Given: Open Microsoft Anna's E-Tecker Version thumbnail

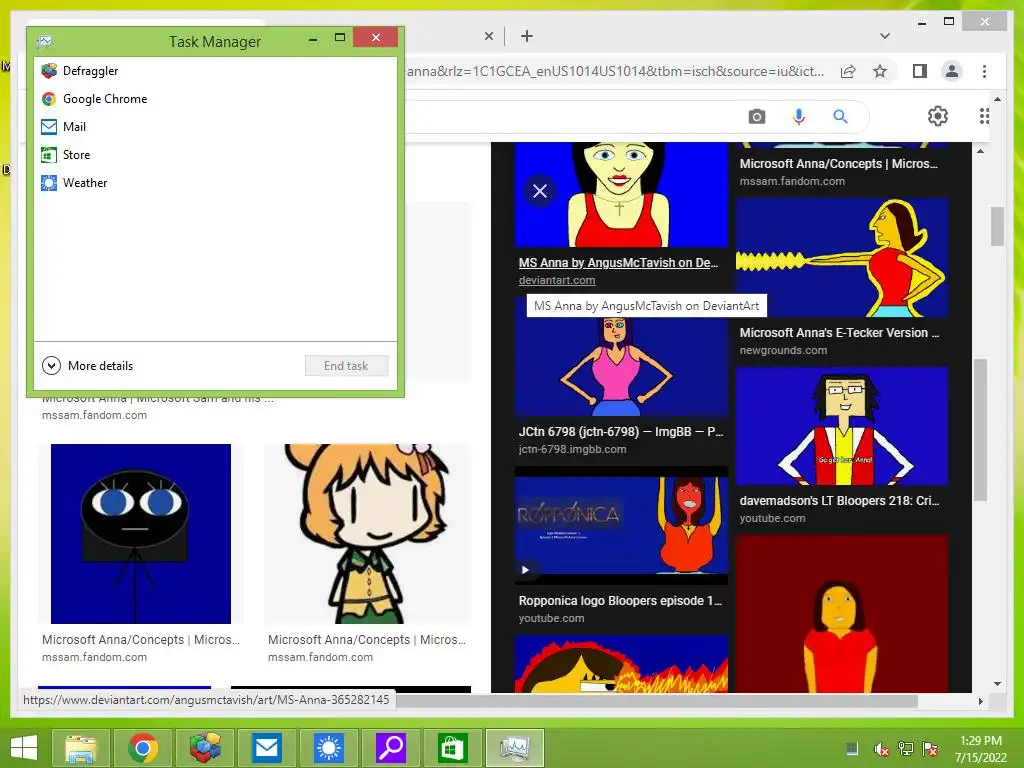Looking at the screenshot, I should pos(842,258).
